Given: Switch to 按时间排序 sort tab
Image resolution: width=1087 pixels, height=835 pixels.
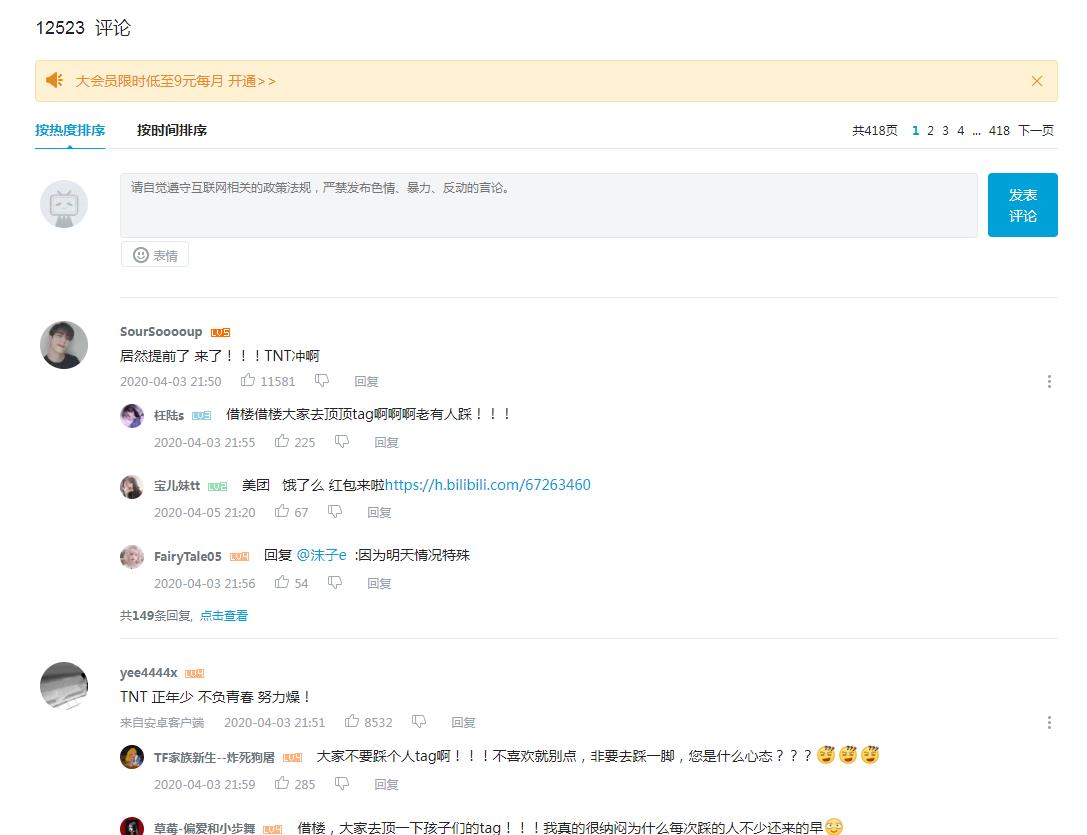Looking at the screenshot, I should click(x=172, y=130).
